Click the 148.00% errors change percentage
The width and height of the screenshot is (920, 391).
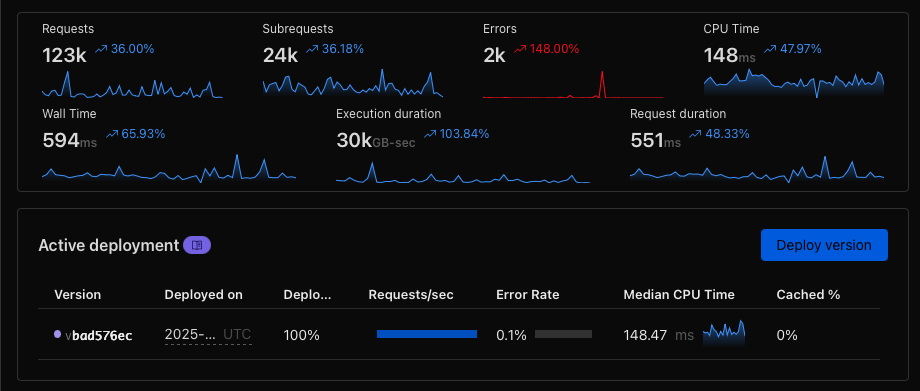click(554, 49)
